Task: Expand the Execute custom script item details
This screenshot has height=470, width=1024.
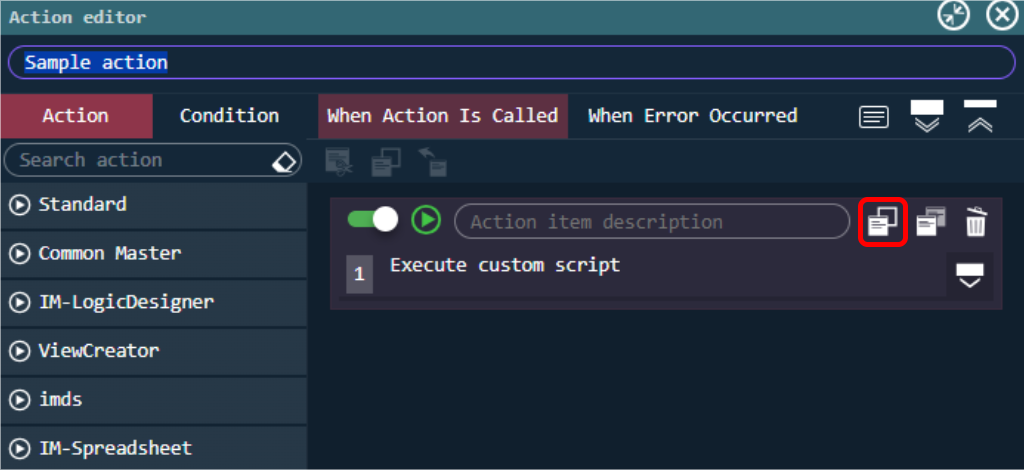Action: (x=970, y=276)
